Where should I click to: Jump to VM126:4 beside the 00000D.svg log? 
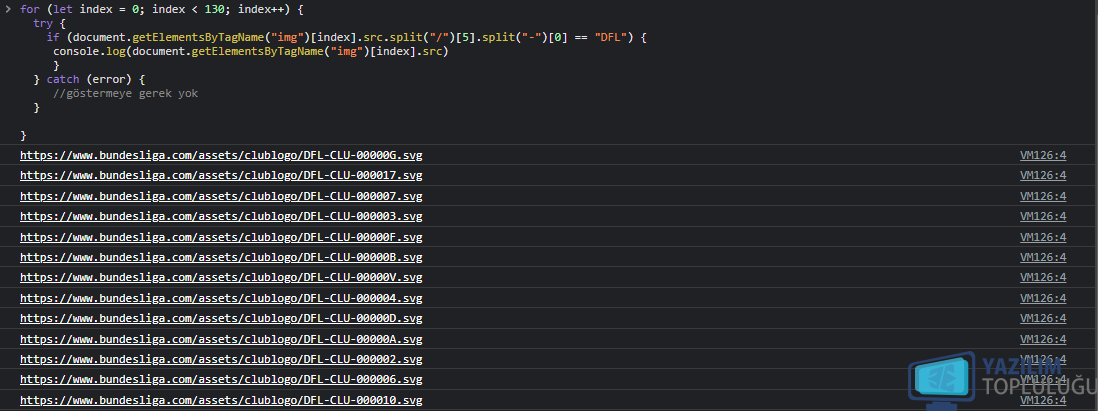1043,319
